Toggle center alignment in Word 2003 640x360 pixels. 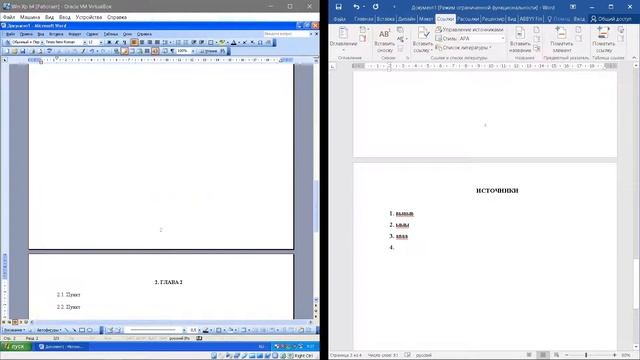pos(142,42)
